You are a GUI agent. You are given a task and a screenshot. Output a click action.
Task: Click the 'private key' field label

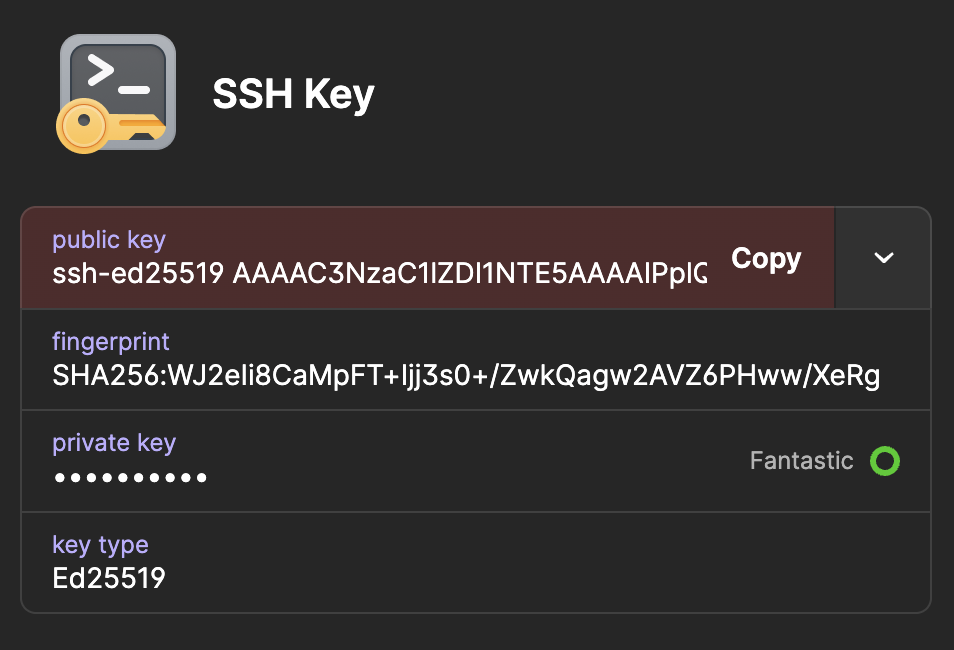coord(114,443)
